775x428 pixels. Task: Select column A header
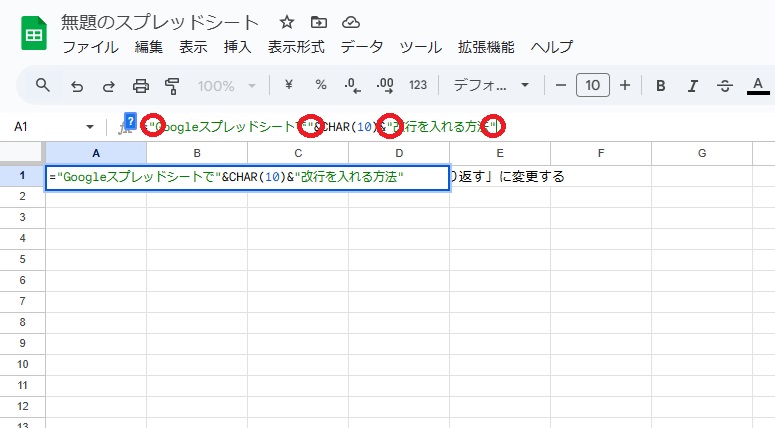tap(96, 153)
